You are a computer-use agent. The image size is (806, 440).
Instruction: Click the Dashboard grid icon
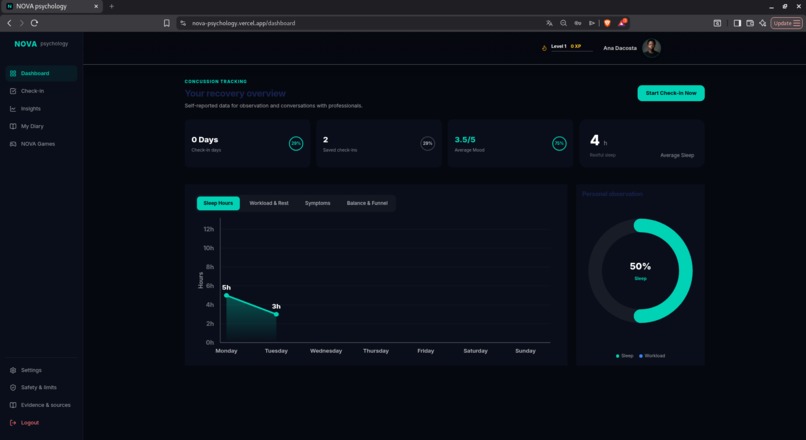(x=13, y=74)
